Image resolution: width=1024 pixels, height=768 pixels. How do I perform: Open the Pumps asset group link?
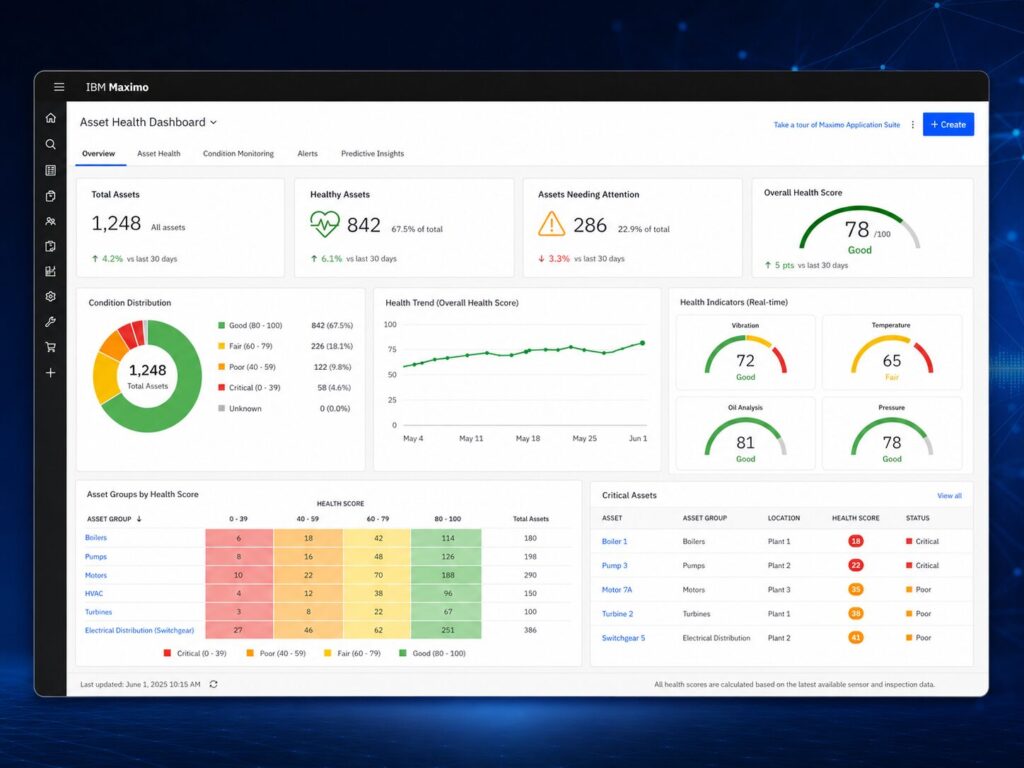coord(96,557)
